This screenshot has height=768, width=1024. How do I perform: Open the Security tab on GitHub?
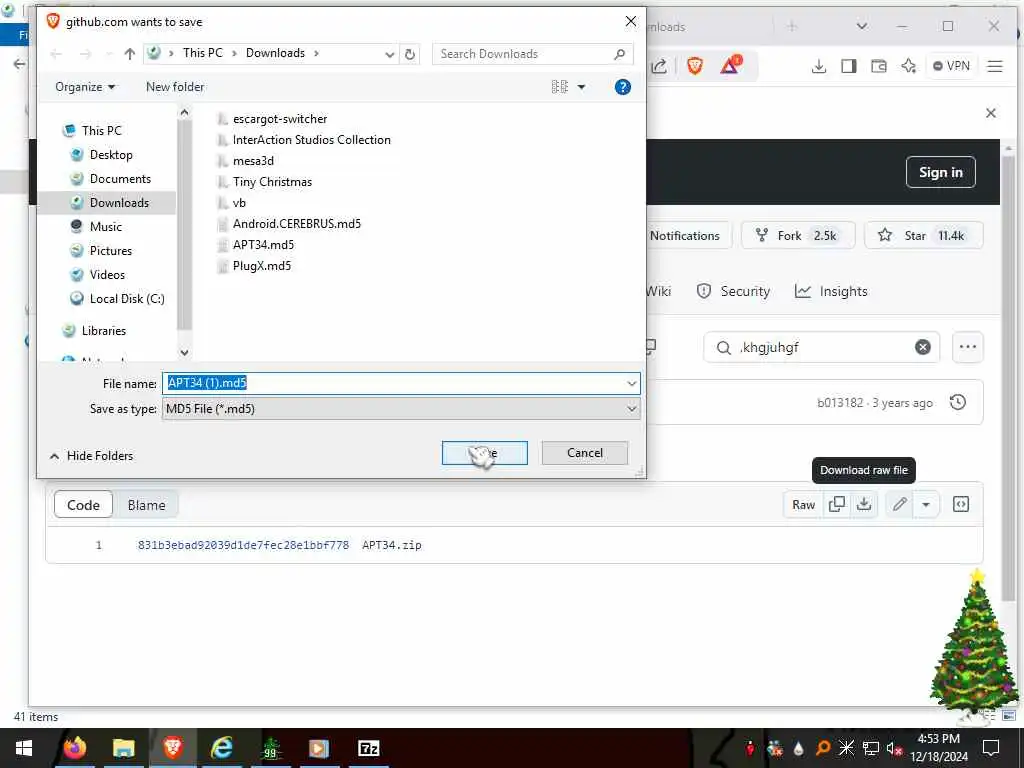(x=733, y=291)
